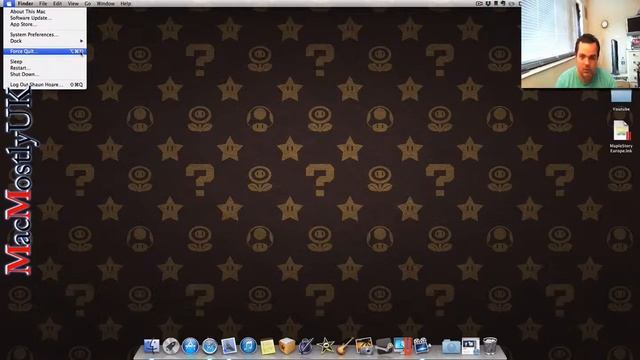
Task: Select the highlighted Force Quit entry
Action: [45, 51]
